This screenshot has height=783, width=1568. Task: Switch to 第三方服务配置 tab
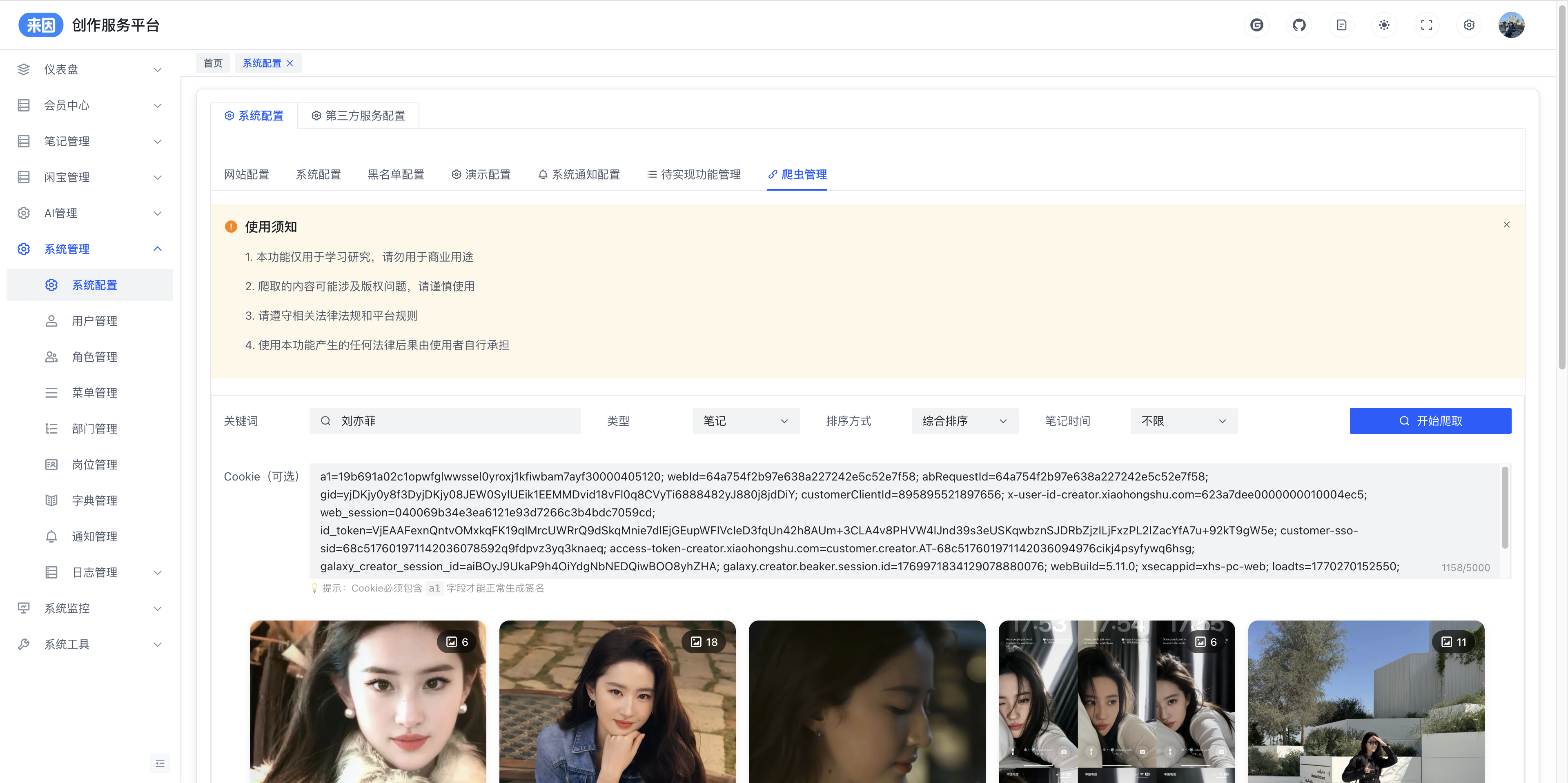pos(358,116)
